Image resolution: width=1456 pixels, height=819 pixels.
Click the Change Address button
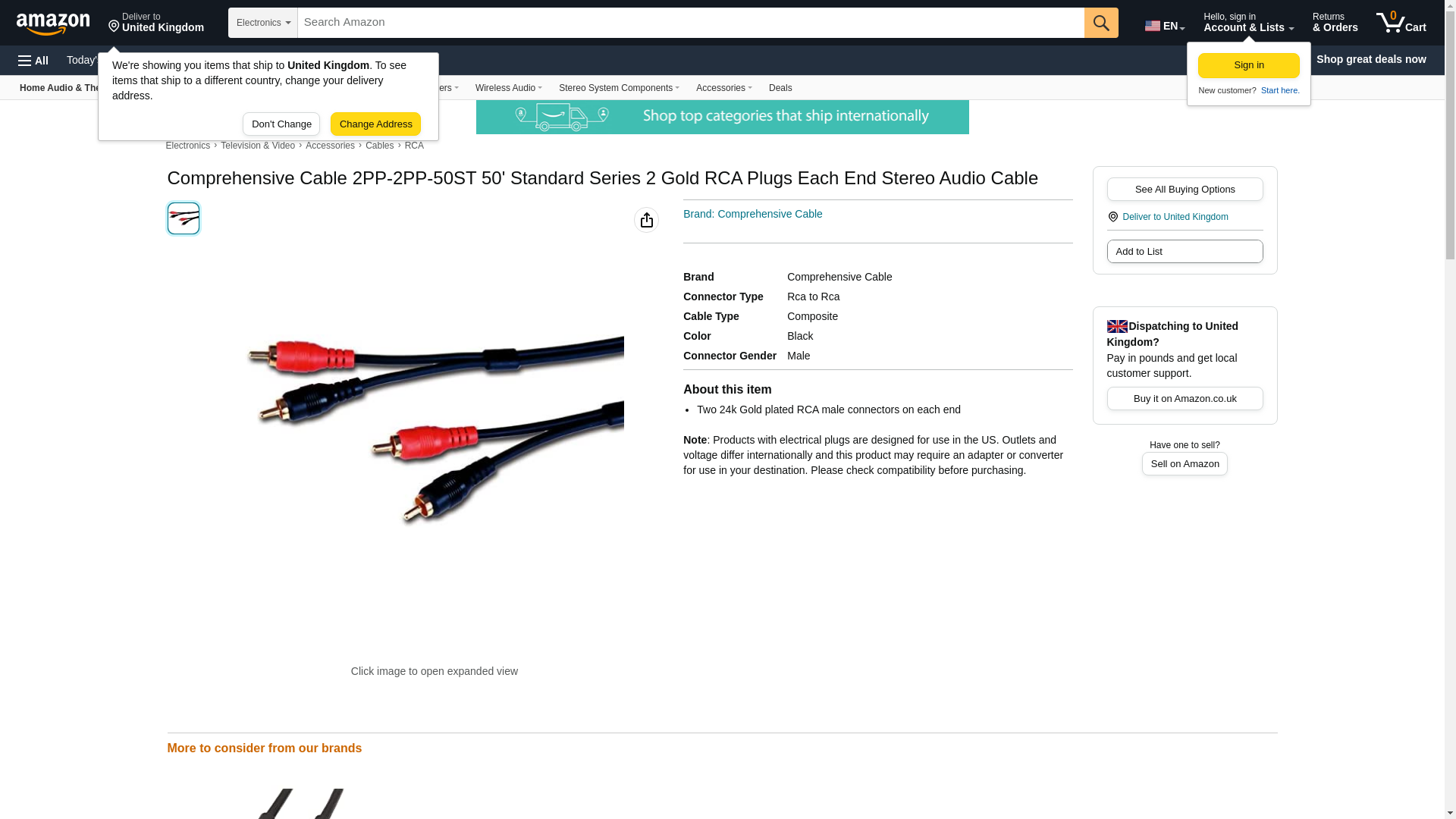click(x=375, y=124)
